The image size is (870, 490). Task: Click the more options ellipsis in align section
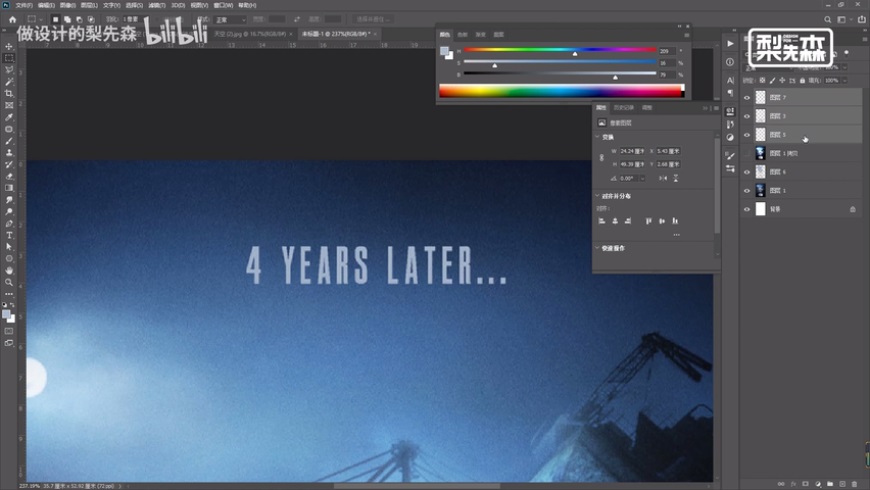point(676,235)
